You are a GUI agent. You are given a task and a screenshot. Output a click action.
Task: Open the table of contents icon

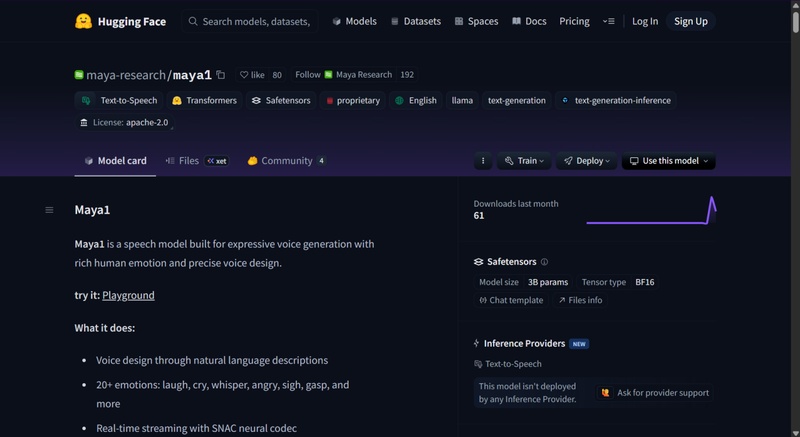coord(49,210)
